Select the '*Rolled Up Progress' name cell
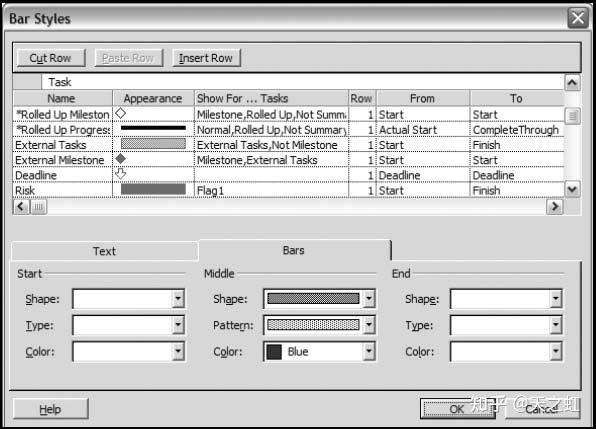 click(x=63, y=130)
